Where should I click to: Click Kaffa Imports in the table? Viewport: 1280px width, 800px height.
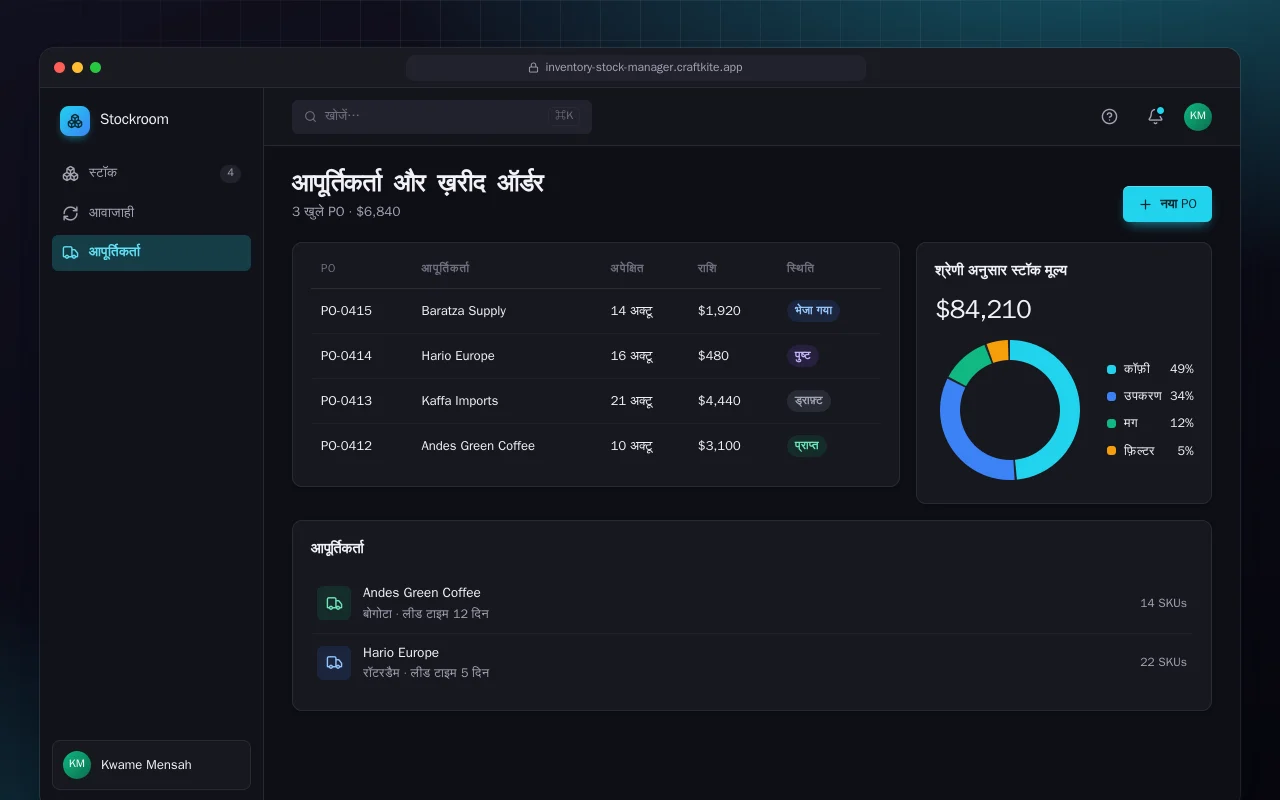[x=460, y=401]
